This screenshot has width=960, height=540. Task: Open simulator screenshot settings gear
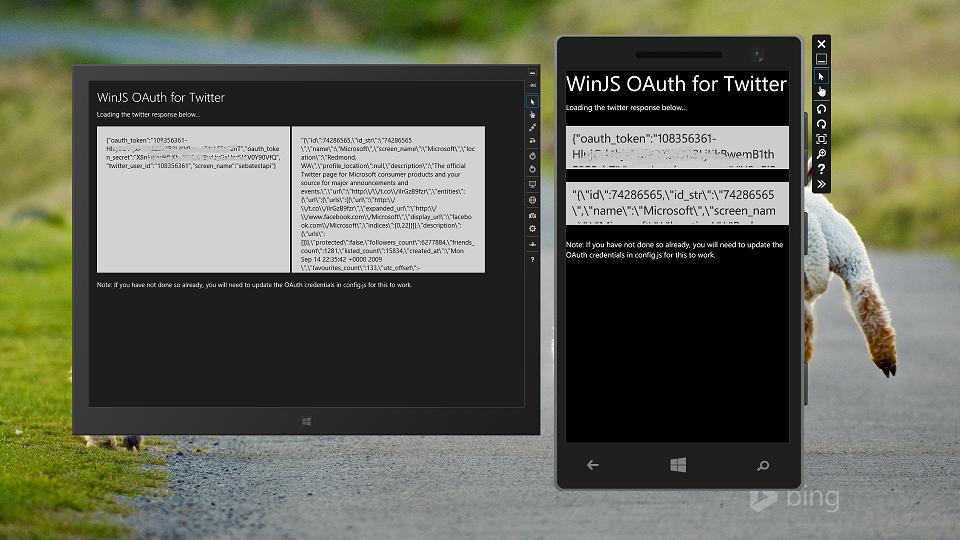pos(532,228)
